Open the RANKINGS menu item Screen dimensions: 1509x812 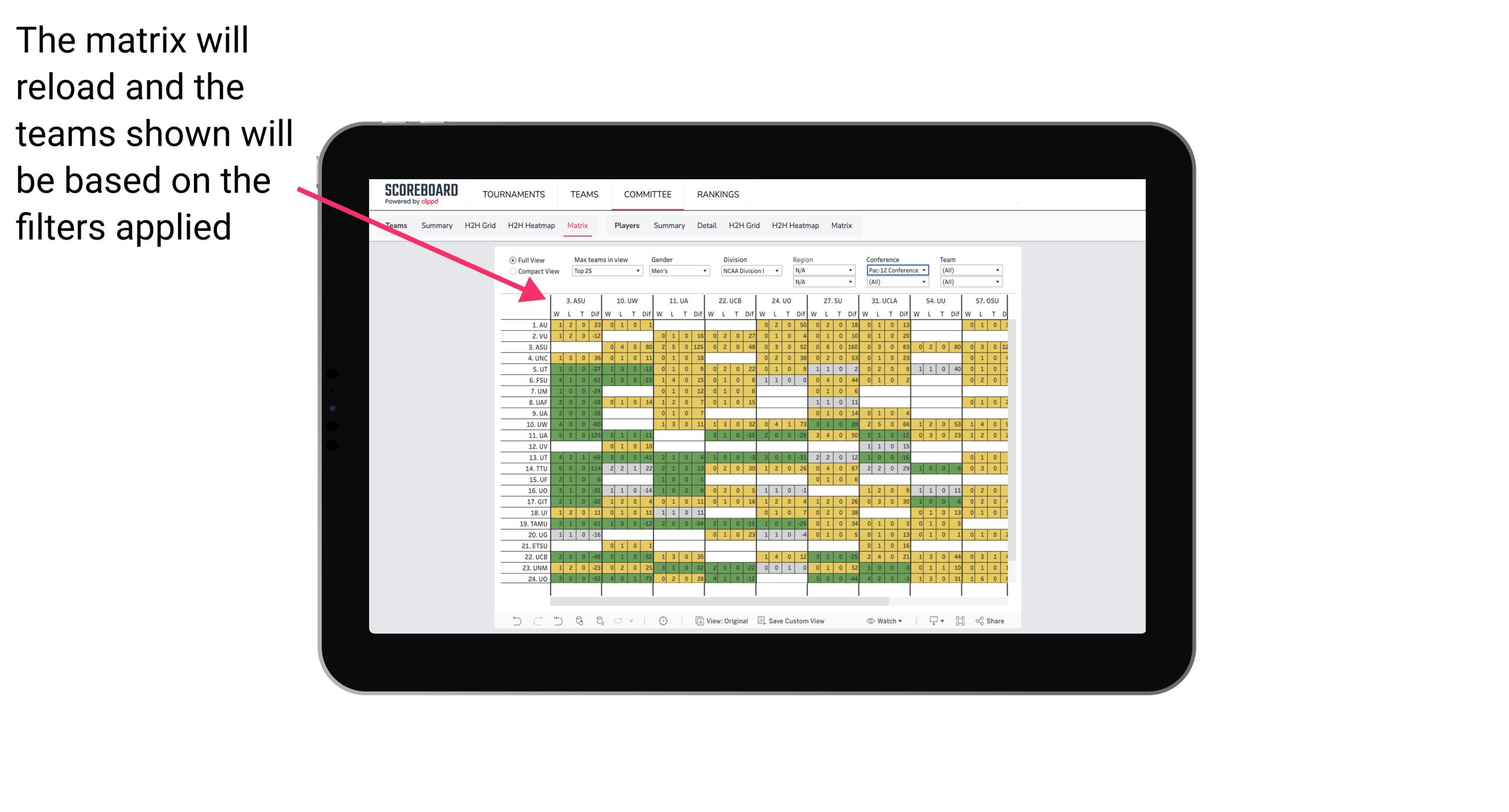[x=718, y=194]
